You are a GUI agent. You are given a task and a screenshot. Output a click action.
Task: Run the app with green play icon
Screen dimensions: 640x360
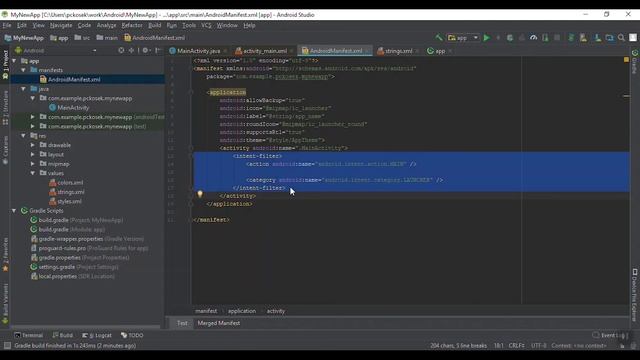(487, 38)
